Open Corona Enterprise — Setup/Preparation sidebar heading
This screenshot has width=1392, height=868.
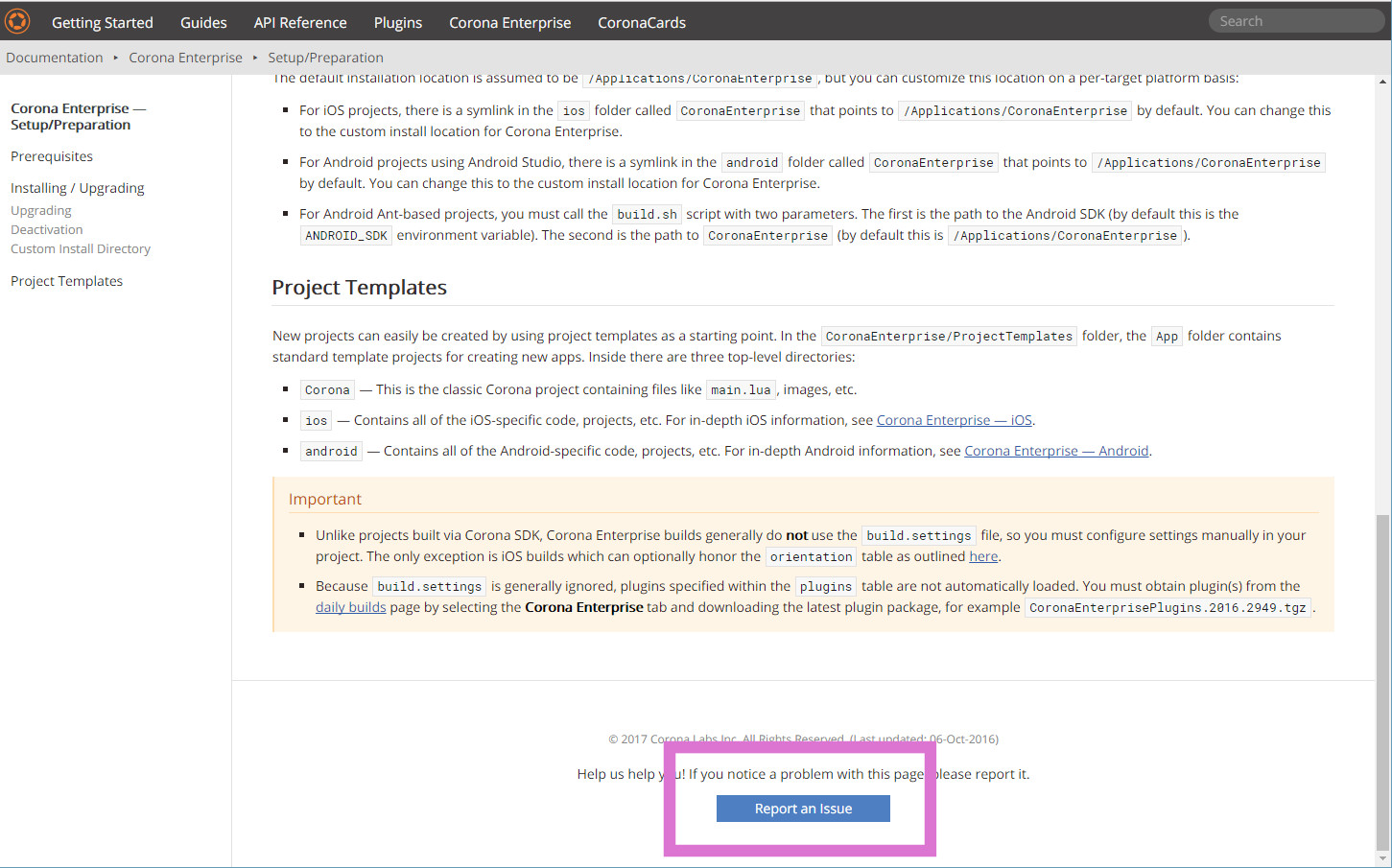[79, 116]
